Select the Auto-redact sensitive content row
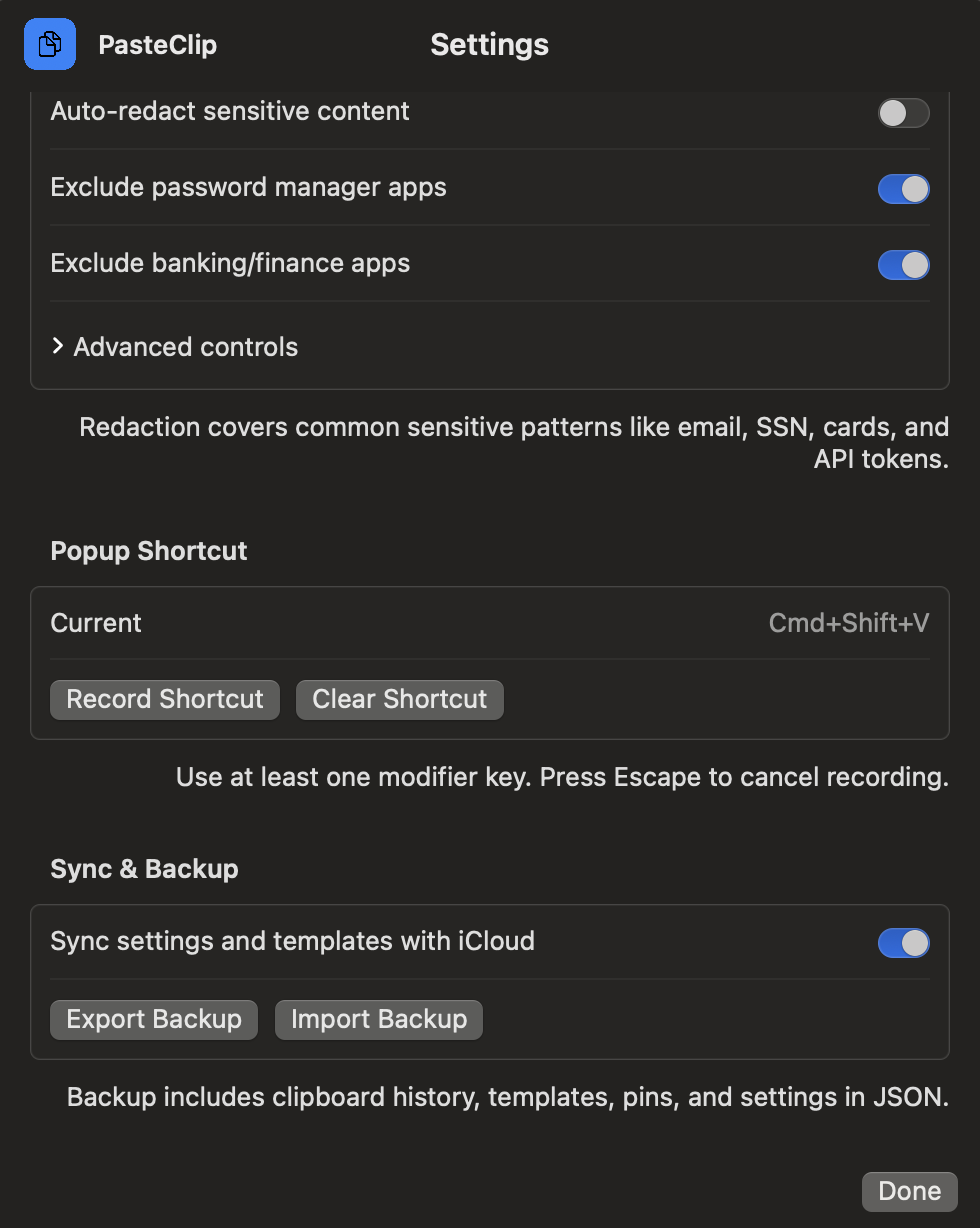 point(230,112)
